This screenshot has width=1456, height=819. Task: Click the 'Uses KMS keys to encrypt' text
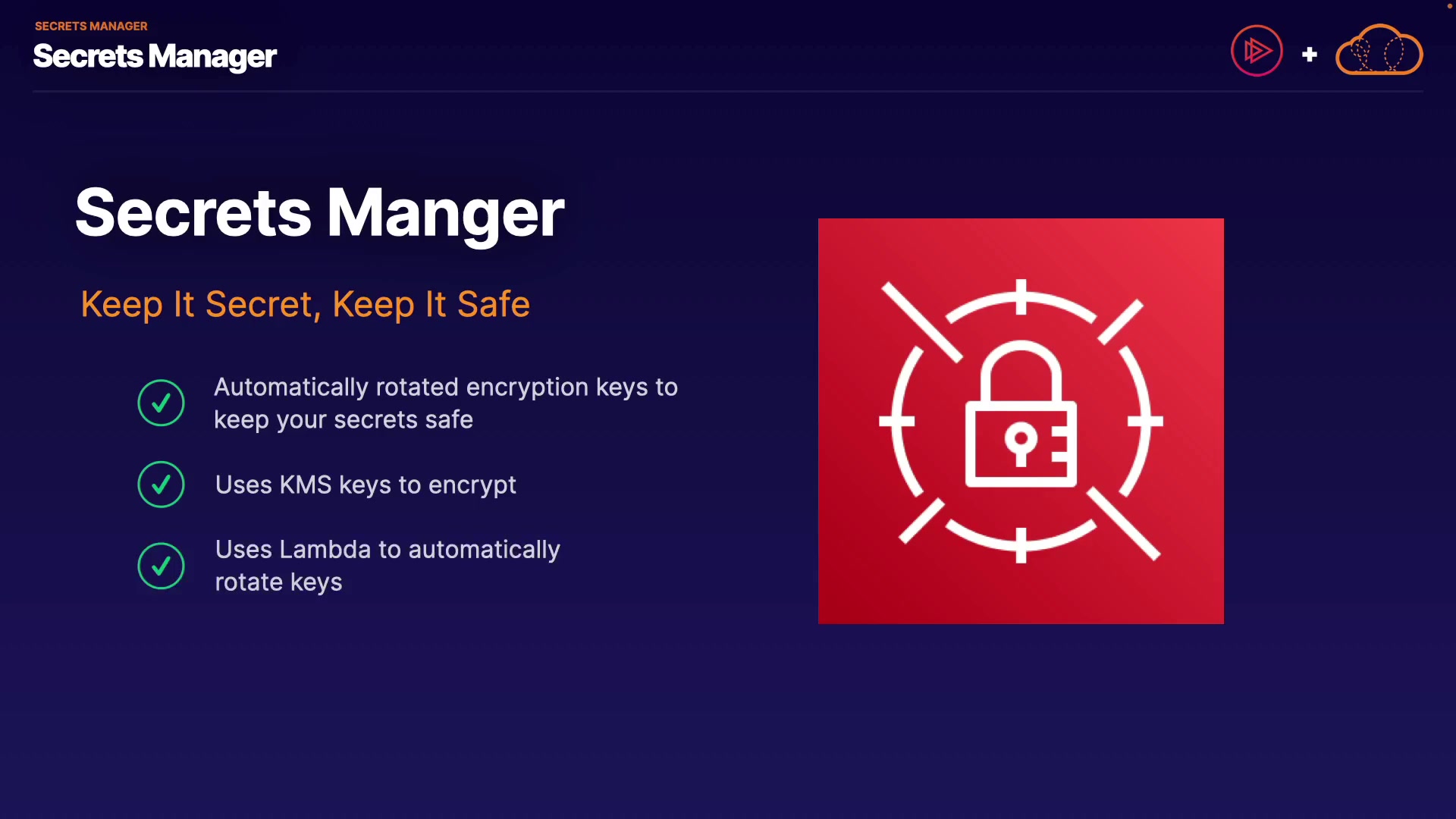click(366, 485)
